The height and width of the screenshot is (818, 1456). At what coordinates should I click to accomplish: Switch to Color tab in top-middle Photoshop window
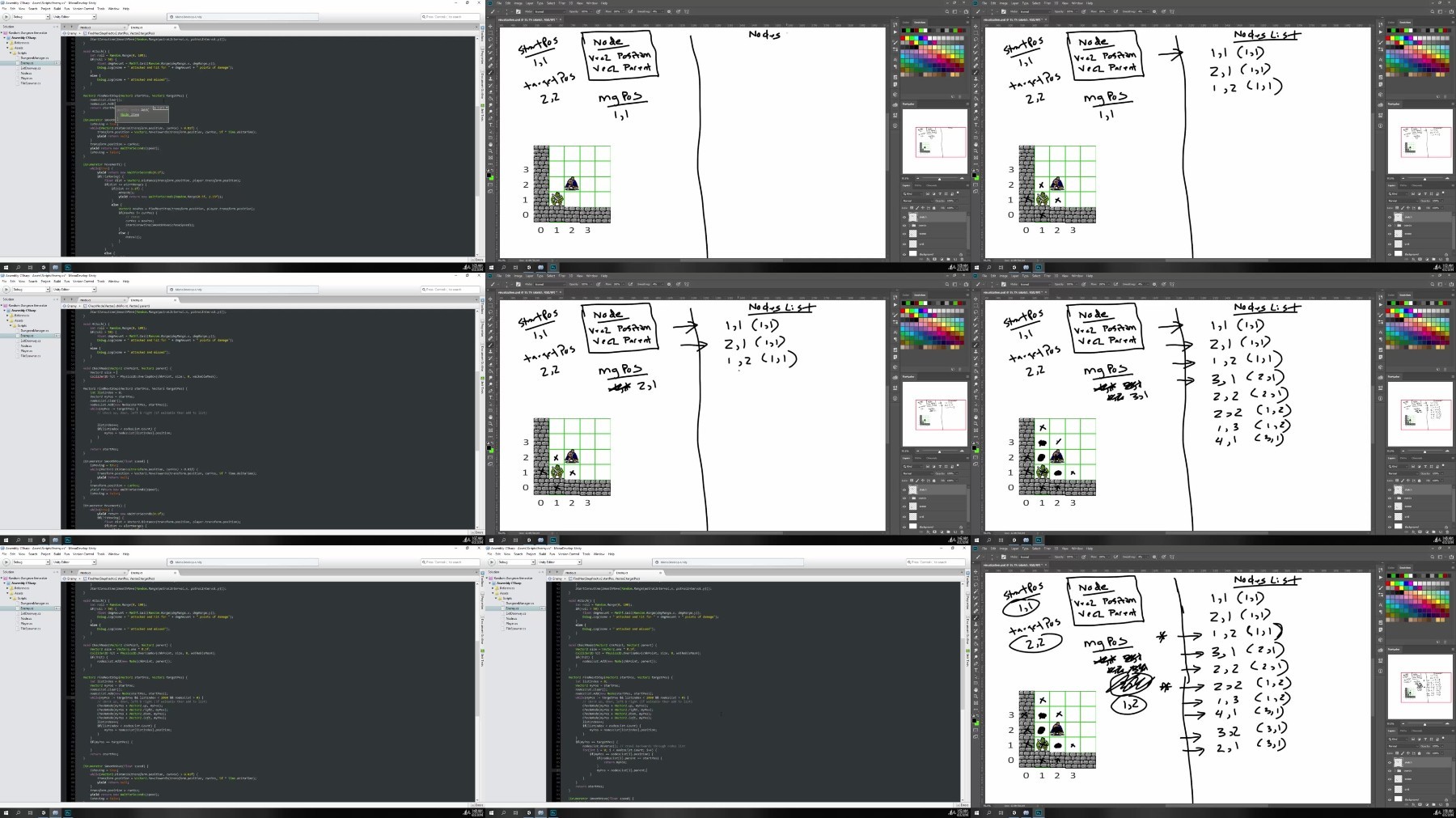click(x=906, y=23)
